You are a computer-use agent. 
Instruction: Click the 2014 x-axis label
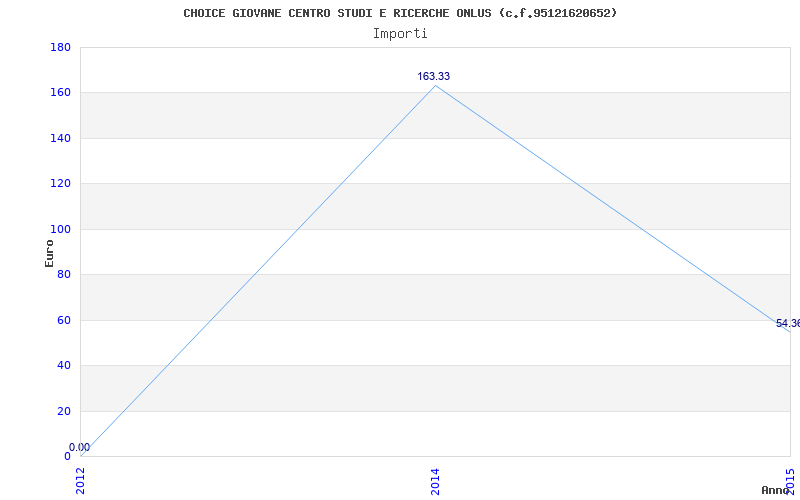(x=435, y=481)
